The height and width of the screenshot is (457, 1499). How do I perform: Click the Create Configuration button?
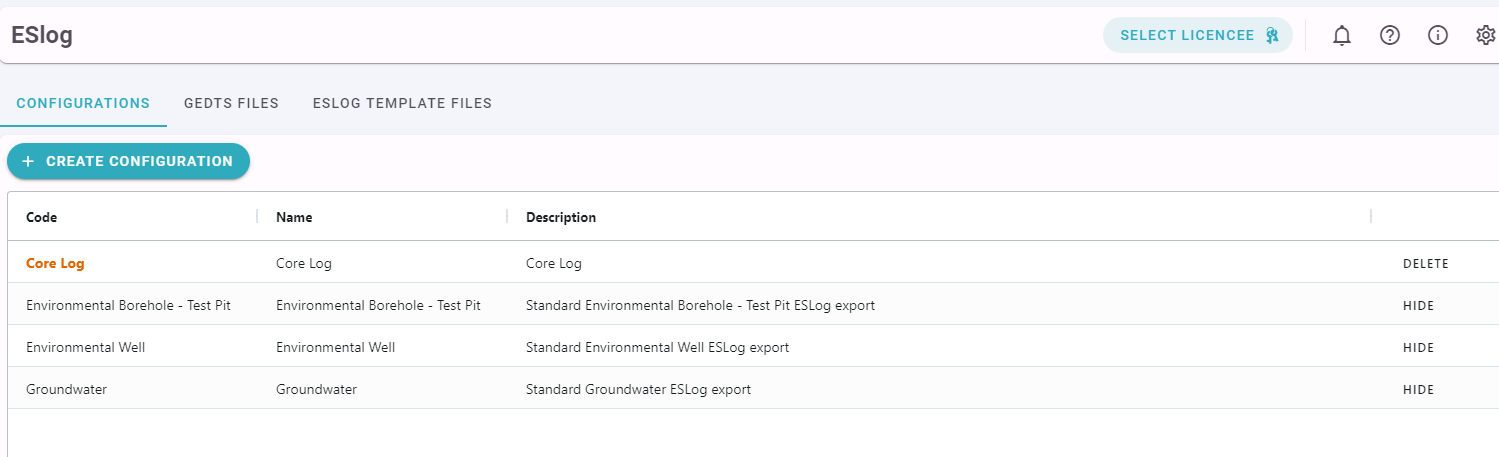128,161
